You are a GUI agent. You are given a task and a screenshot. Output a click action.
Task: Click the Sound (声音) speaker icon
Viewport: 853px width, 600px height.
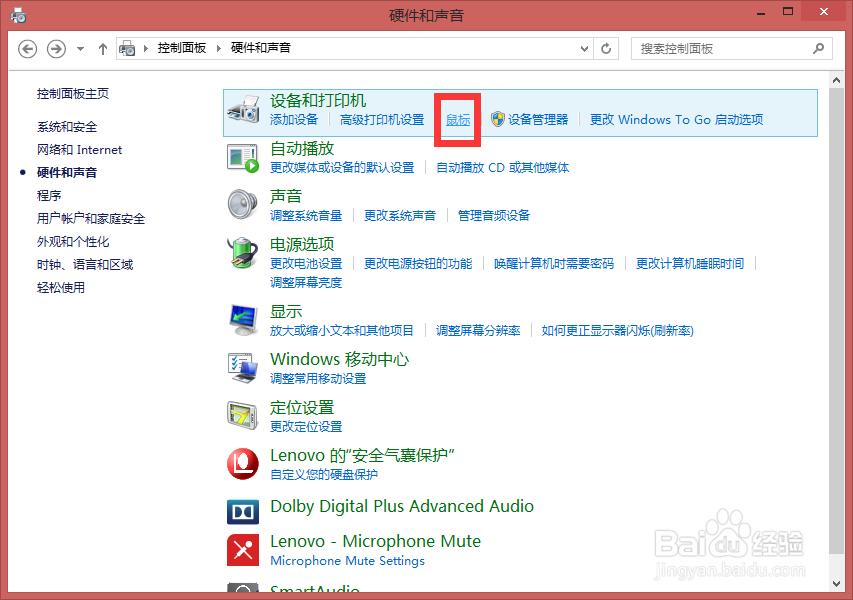coord(243,205)
